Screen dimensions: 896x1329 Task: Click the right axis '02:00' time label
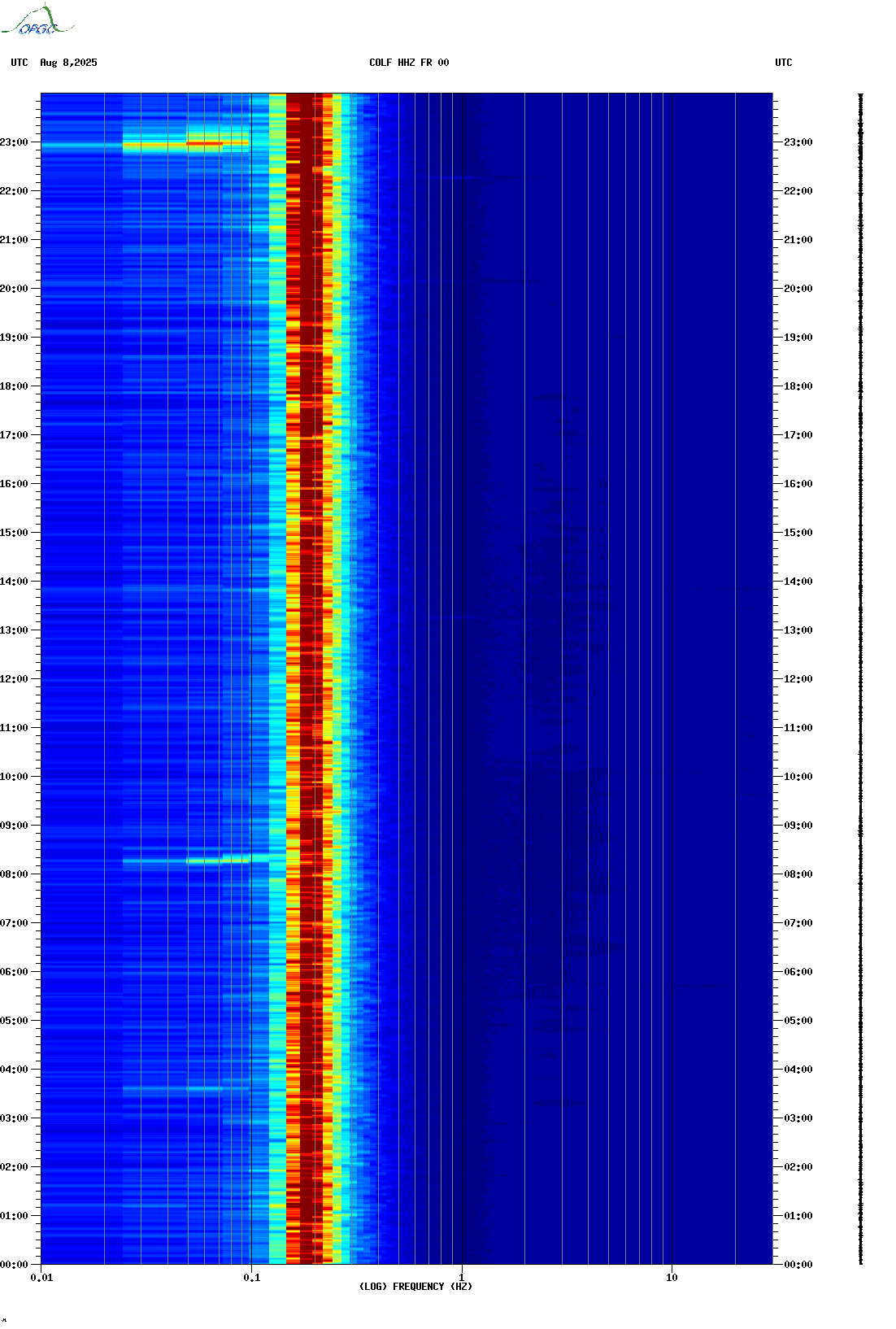tap(798, 1167)
